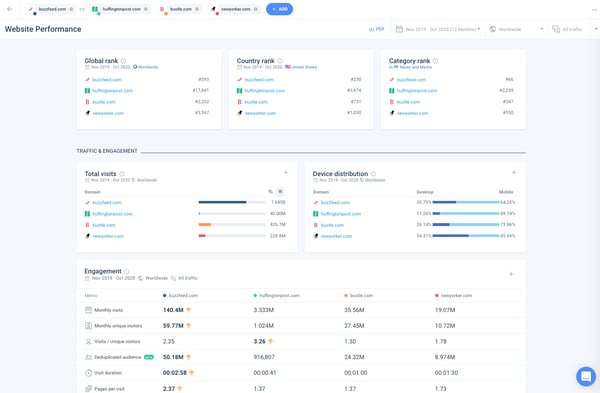Click the plus icon on Total visits card

click(285, 173)
